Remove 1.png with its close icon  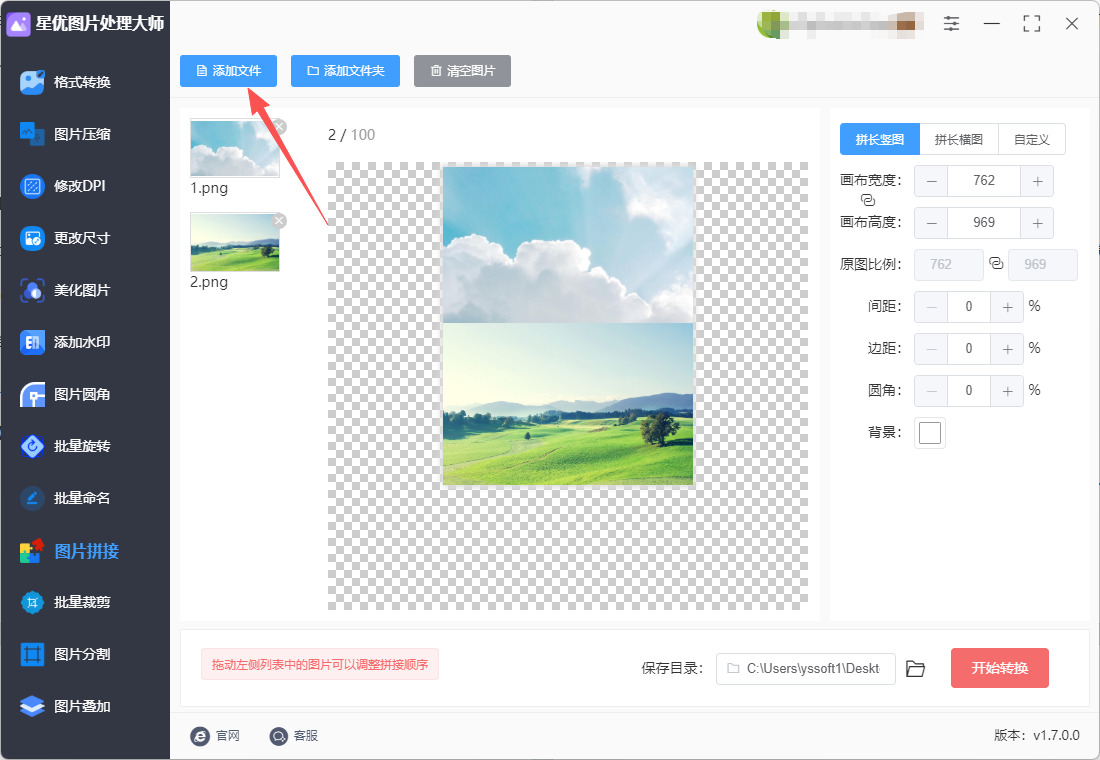click(x=279, y=127)
